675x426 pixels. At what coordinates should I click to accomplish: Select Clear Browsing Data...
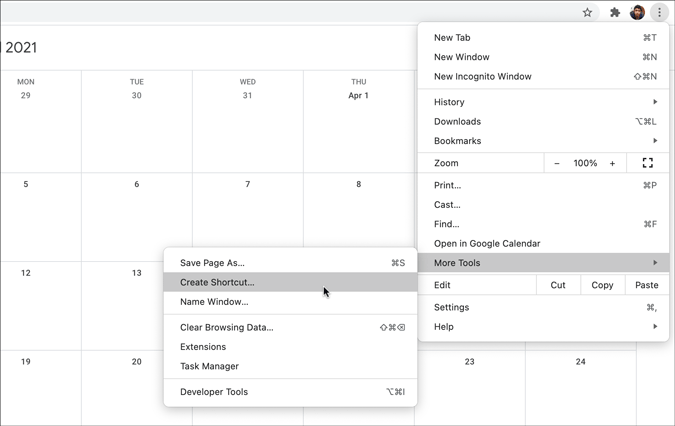(x=291, y=327)
